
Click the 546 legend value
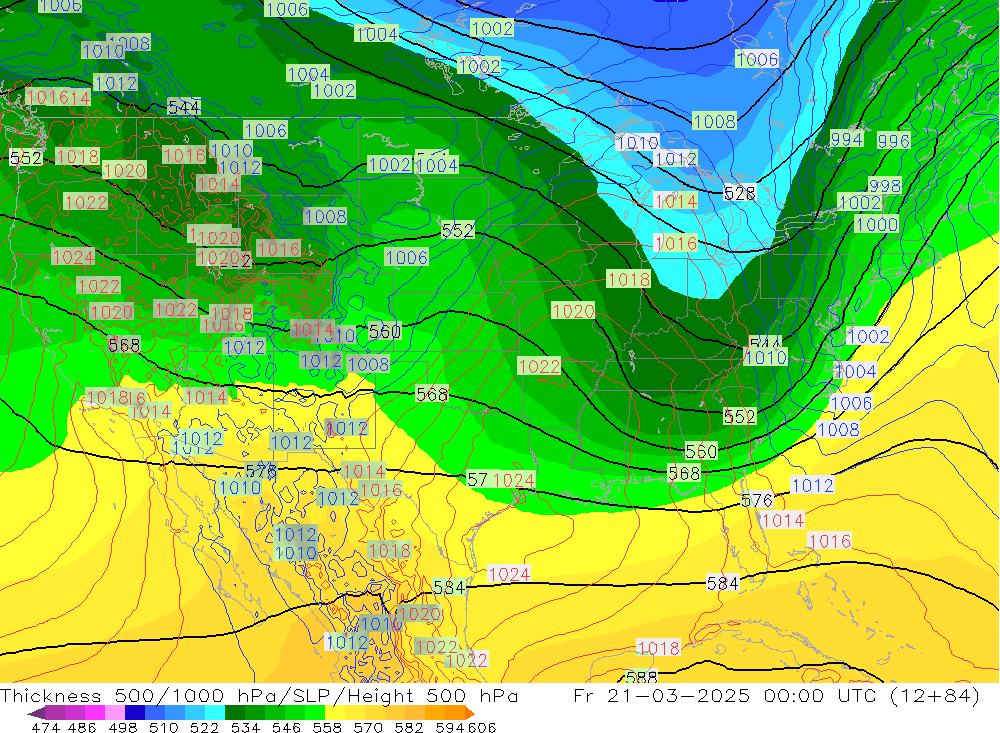[x=286, y=727]
